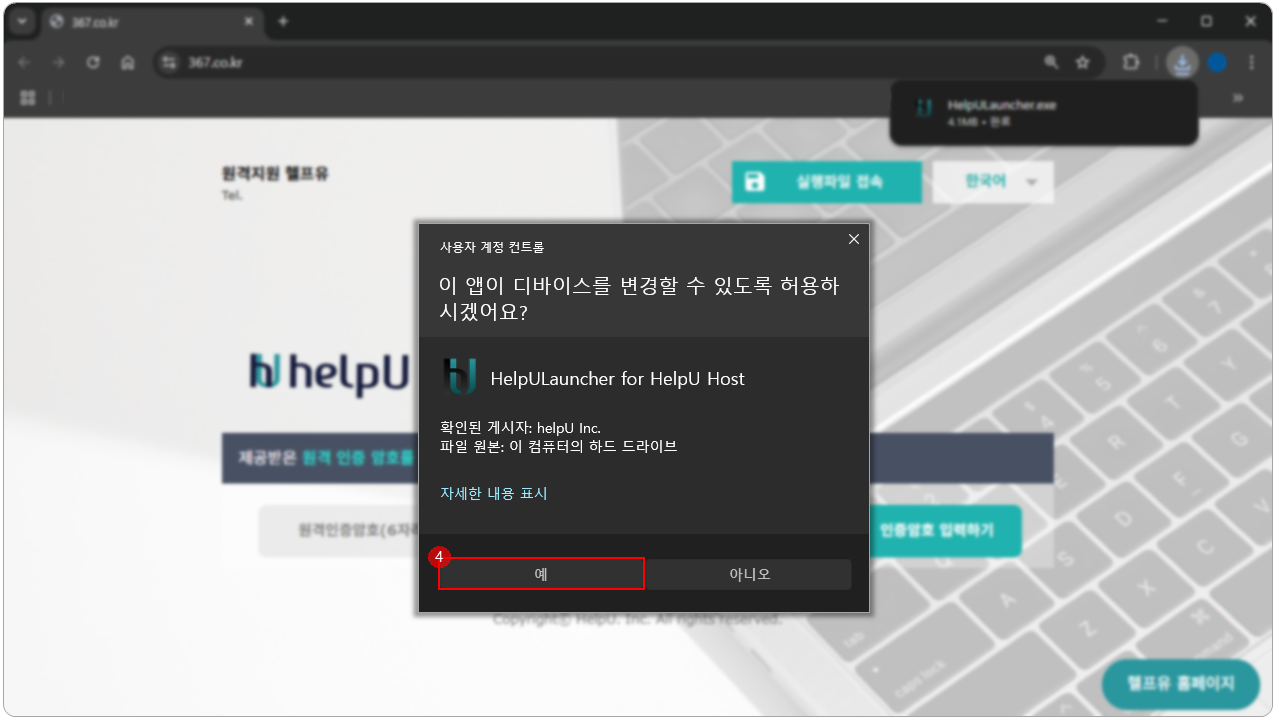Close the 367.co.kr tab
This screenshot has width=1280, height=720.
tap(247, 21)
